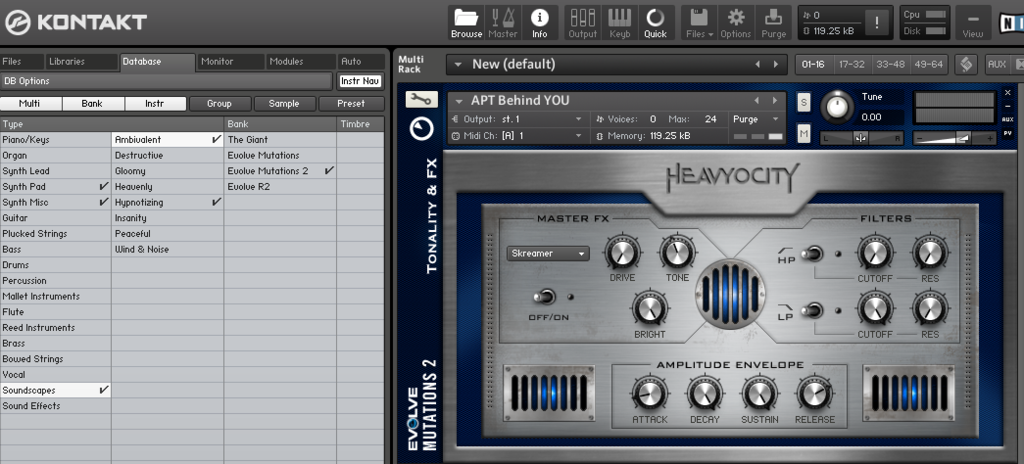
Task: Toggle the HP filter switch
Action: click(811, 254)
